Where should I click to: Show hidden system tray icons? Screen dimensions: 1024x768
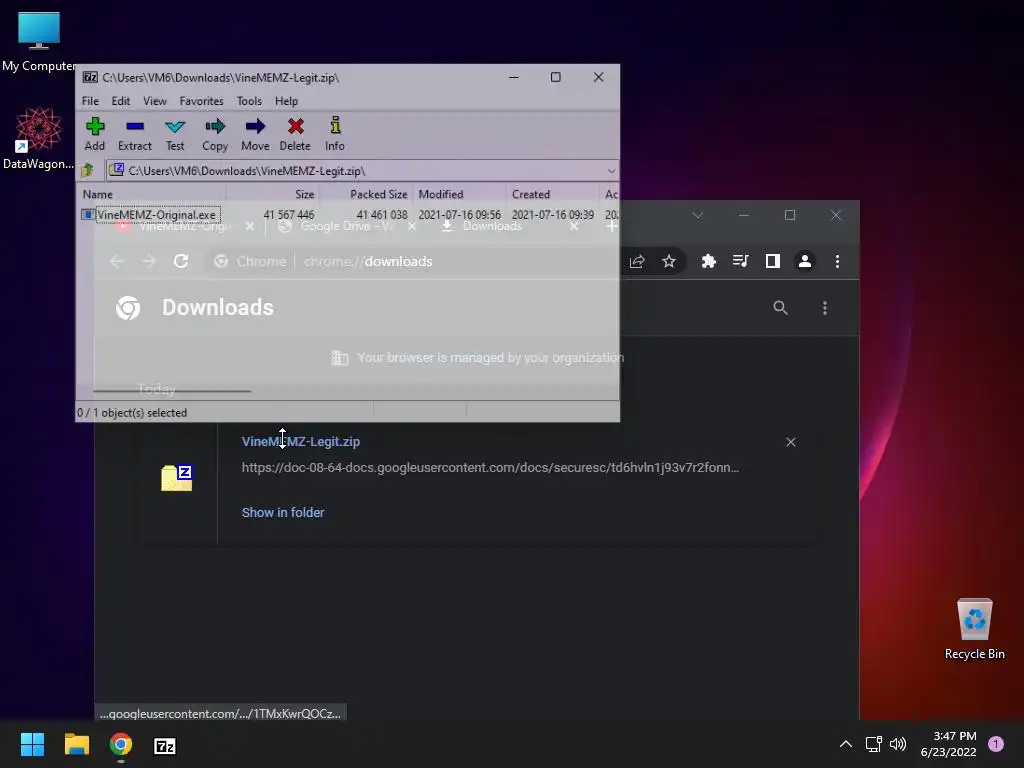pyautogui.click(x=846, y=744)
